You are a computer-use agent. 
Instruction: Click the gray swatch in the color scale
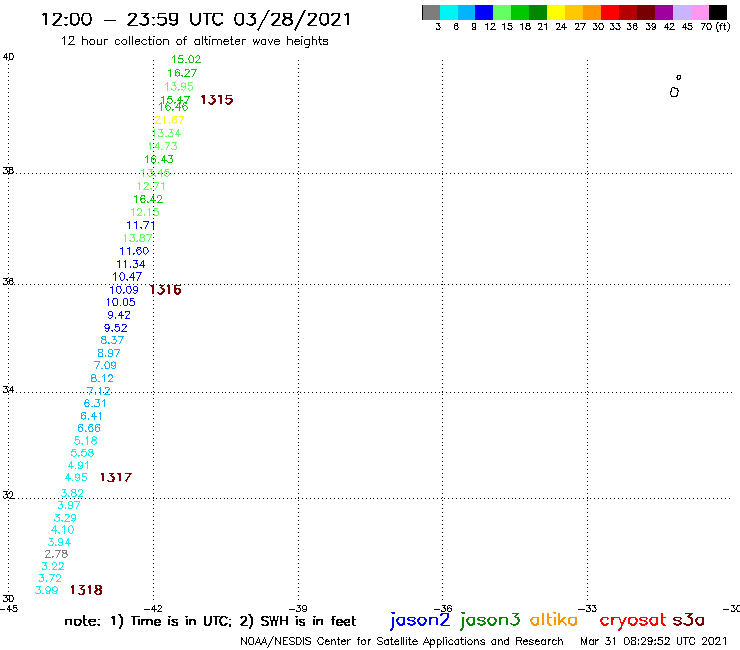[431, 12]
